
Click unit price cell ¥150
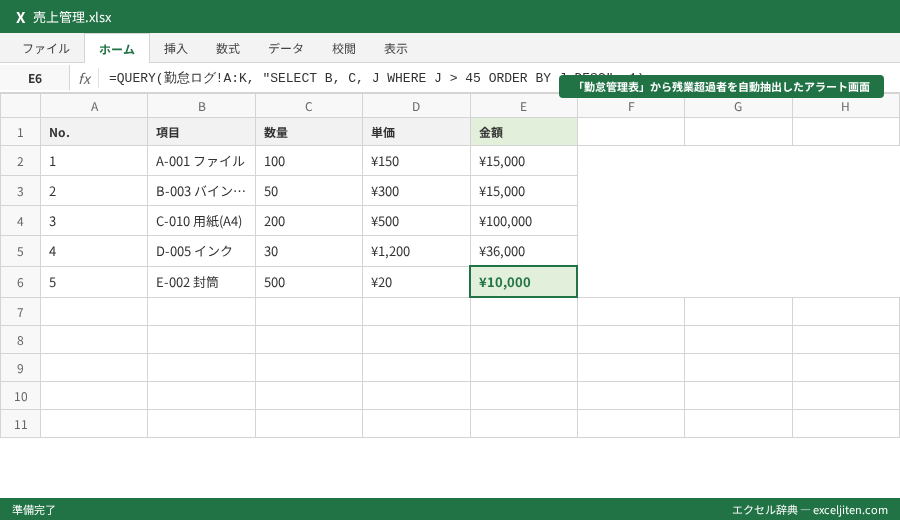tap(416, 161)
